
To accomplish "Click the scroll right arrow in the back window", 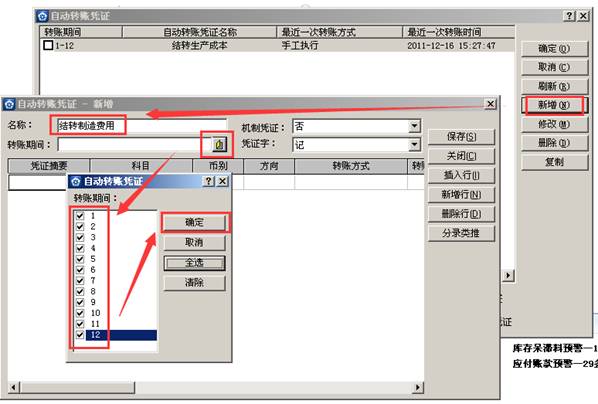I will tap(508, 275).
